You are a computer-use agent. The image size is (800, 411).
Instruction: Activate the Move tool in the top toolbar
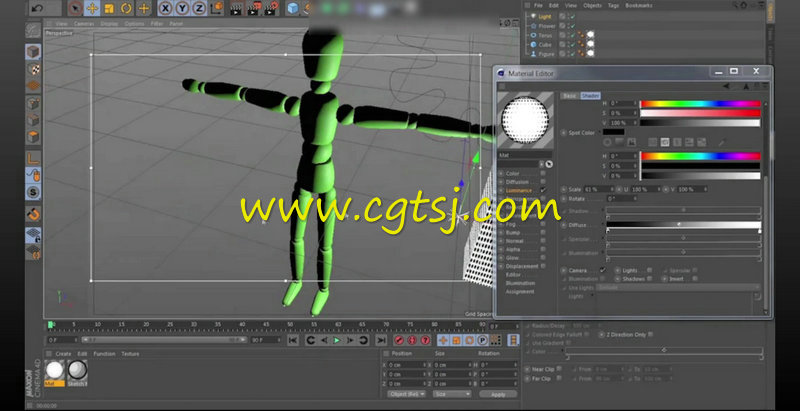coord(92,8)
